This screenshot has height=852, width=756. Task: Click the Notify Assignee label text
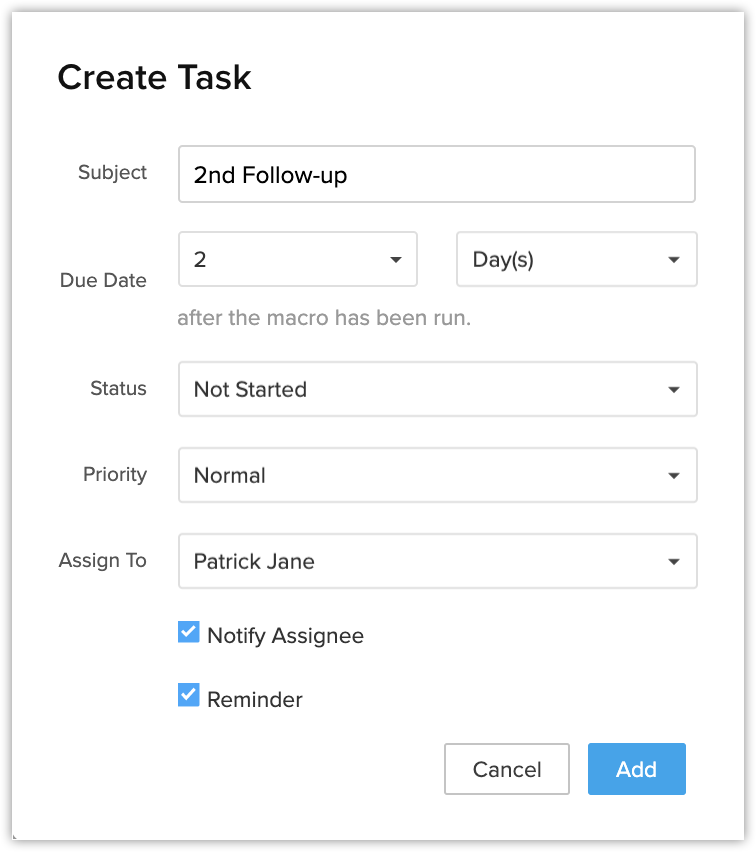[x=285, y=636]
